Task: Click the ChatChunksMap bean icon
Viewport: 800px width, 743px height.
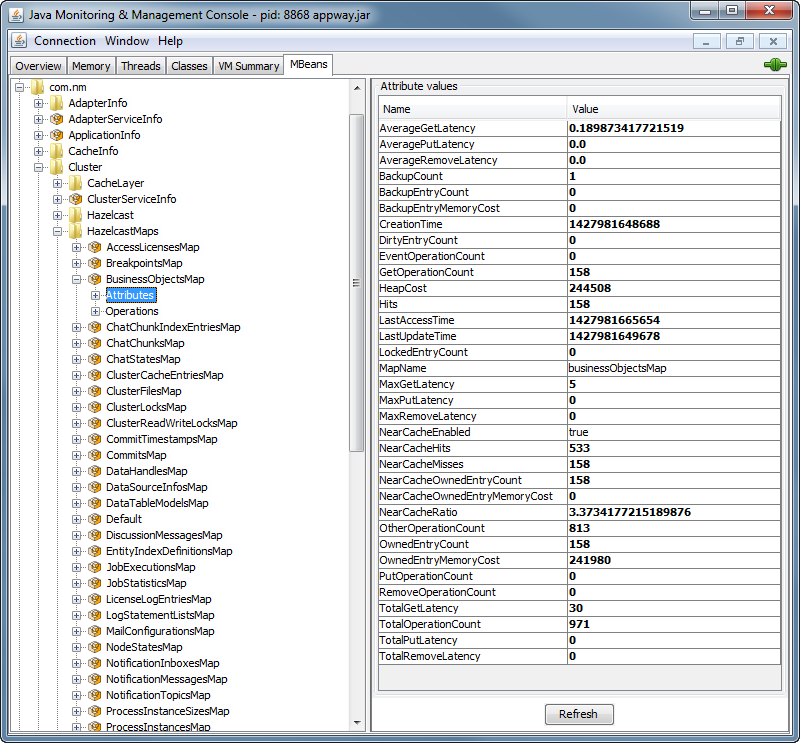Action: click(94, 343)
